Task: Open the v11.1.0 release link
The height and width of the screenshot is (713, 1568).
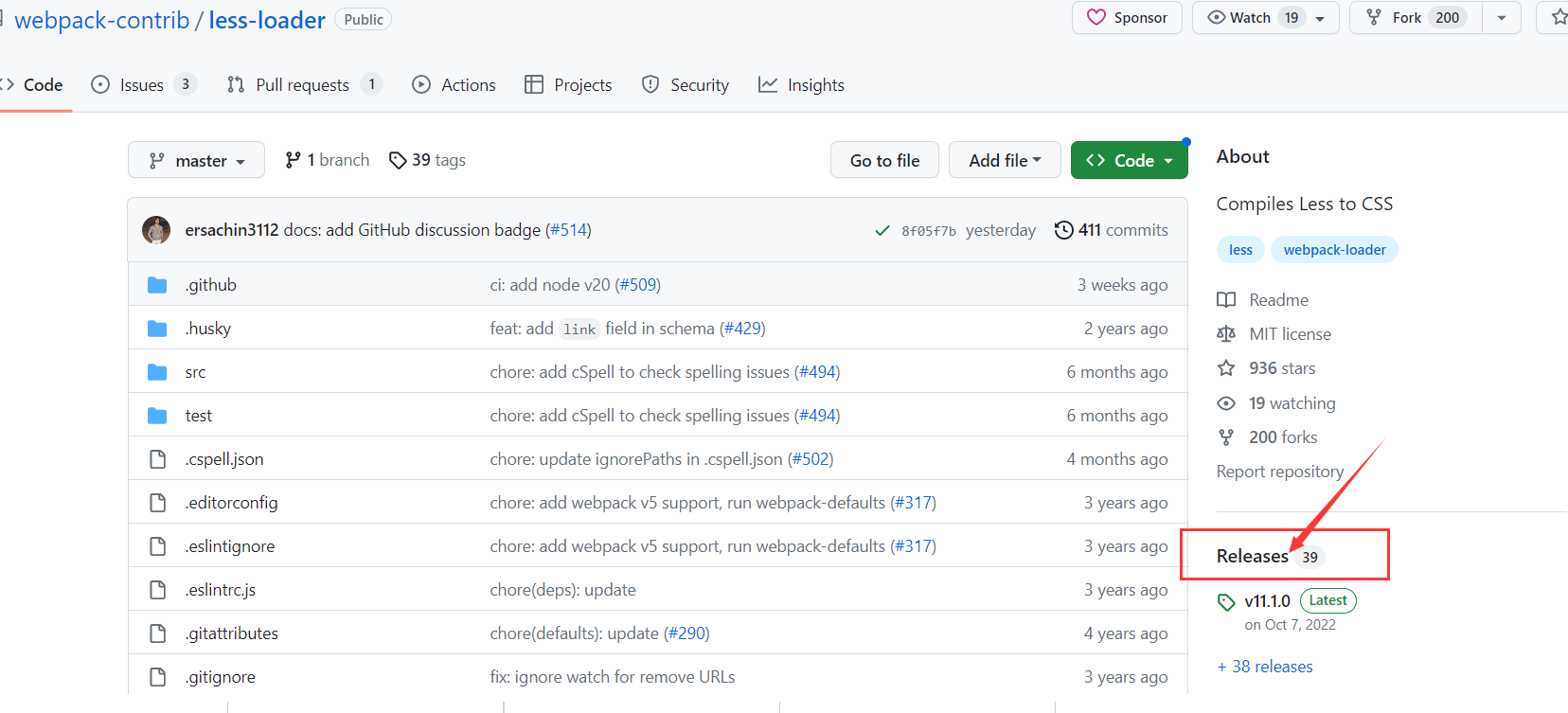Action: coord(1267,601)
